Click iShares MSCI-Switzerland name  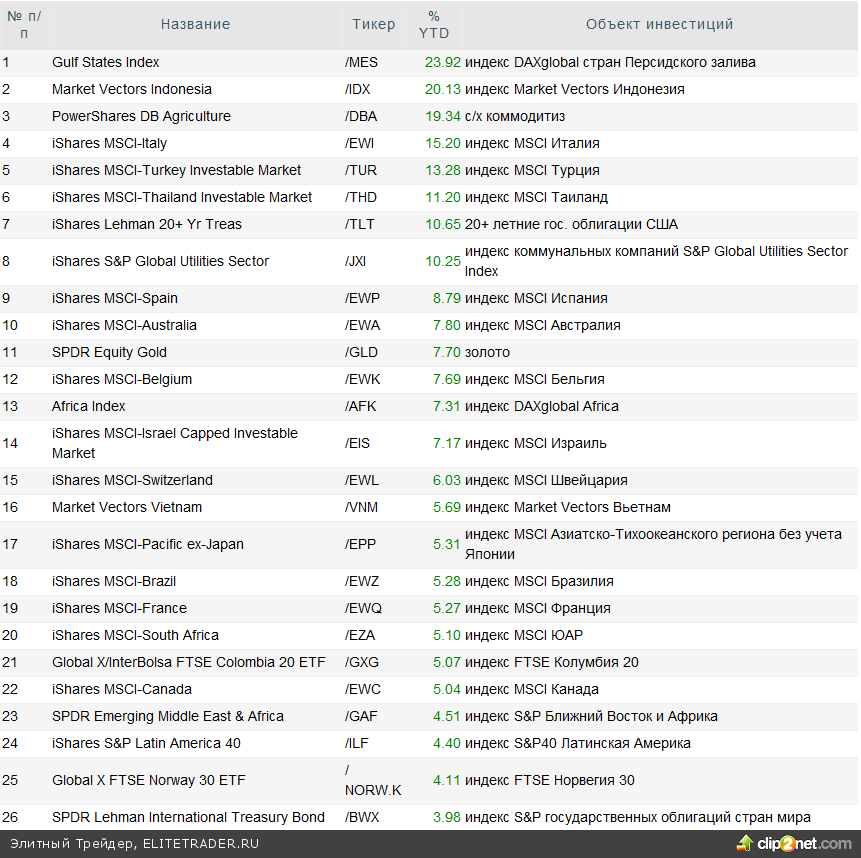point(132,480)
